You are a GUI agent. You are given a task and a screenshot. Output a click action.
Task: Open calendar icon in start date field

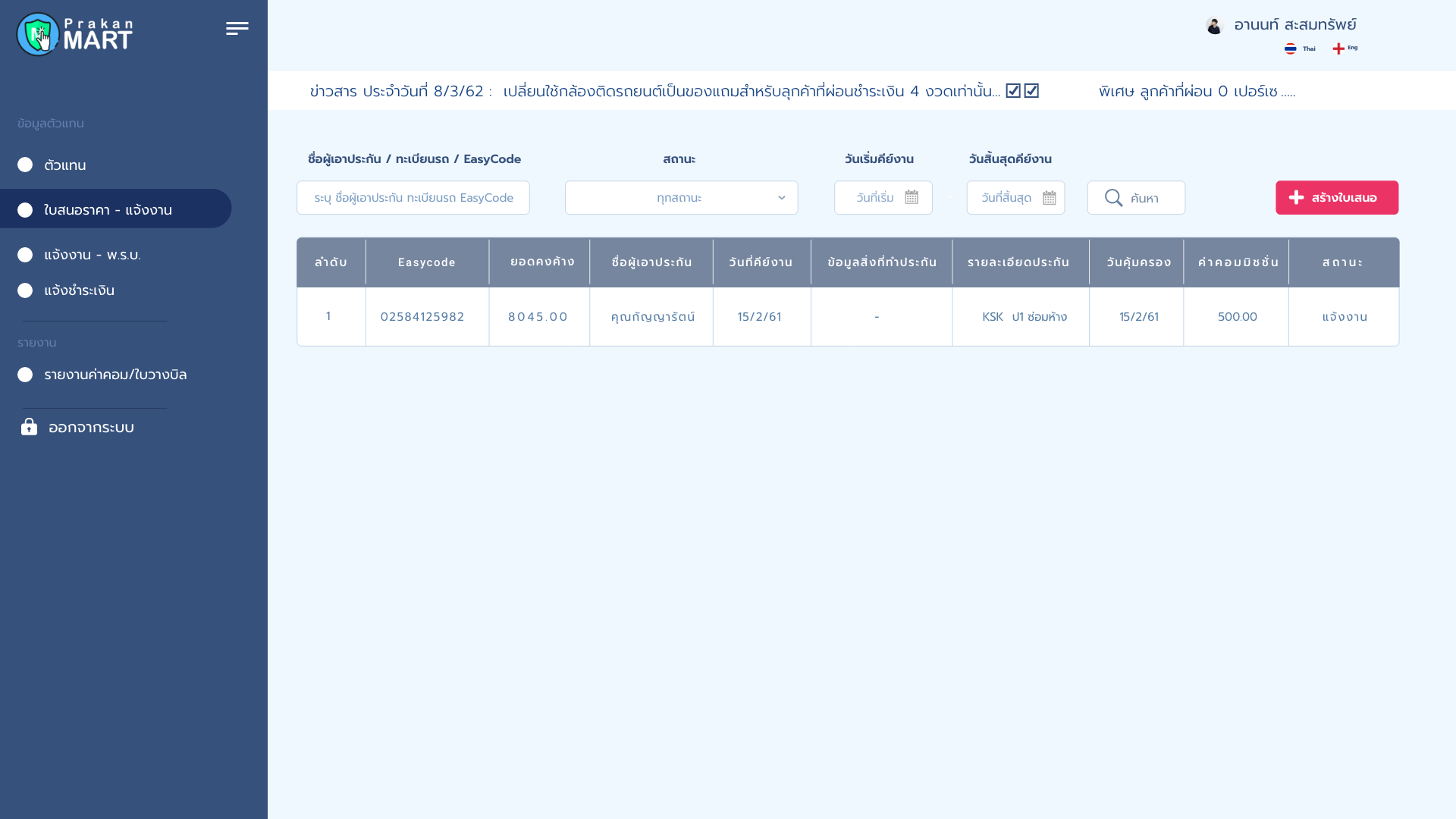912,197
